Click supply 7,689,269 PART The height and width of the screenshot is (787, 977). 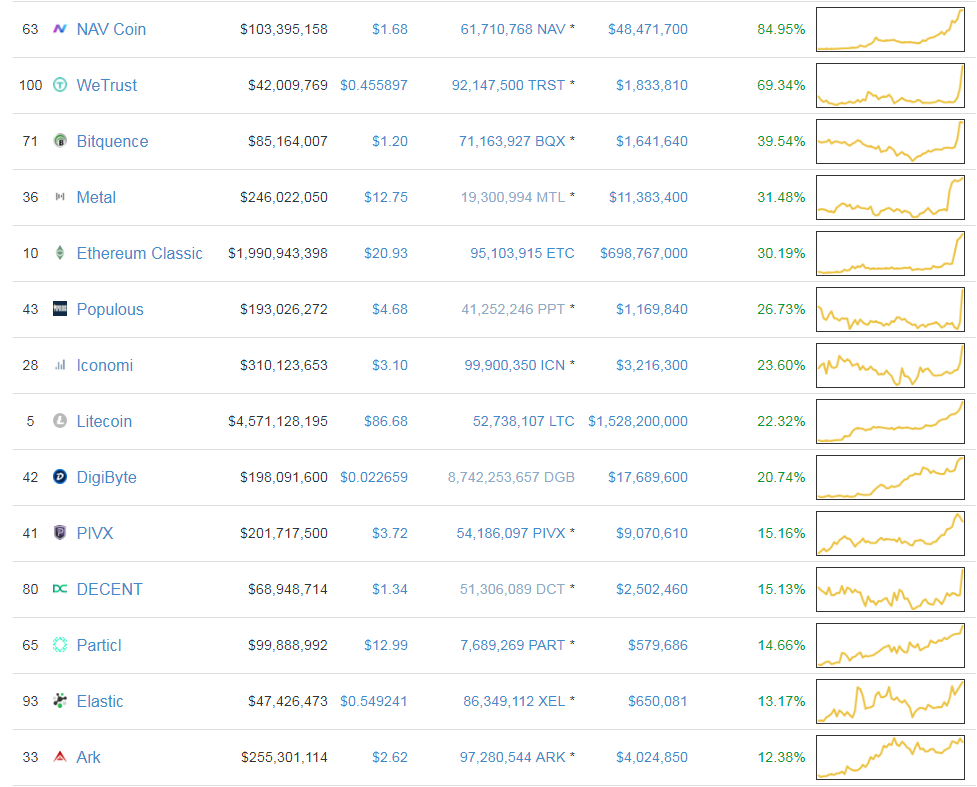tap(512, 646)
